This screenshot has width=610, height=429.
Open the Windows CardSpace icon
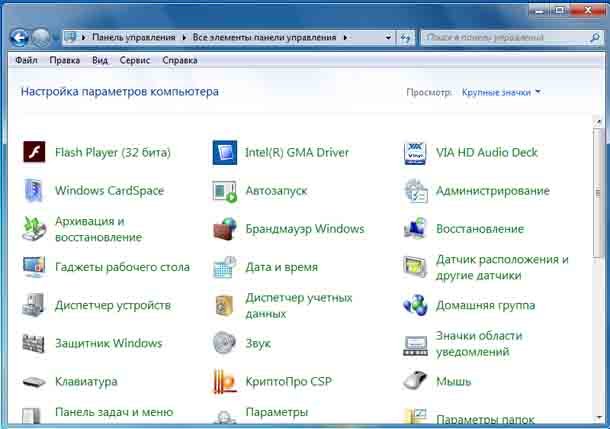pyautogui.click(x=34, y=190)
